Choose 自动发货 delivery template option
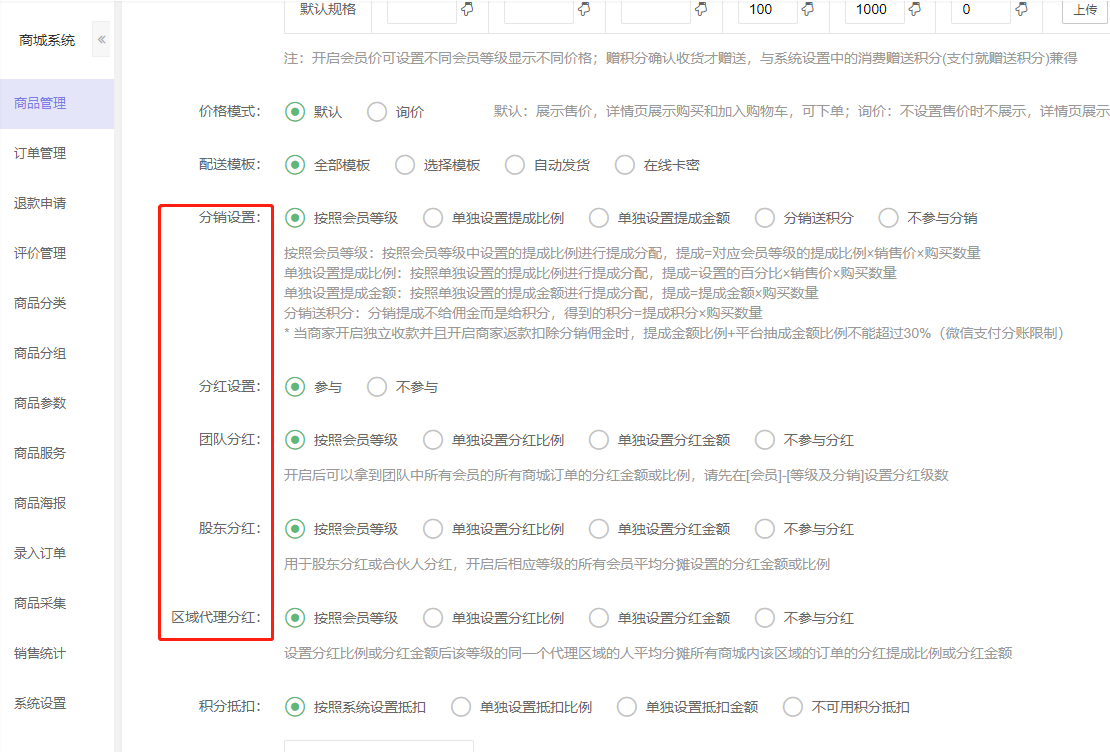 click(515, 165)
